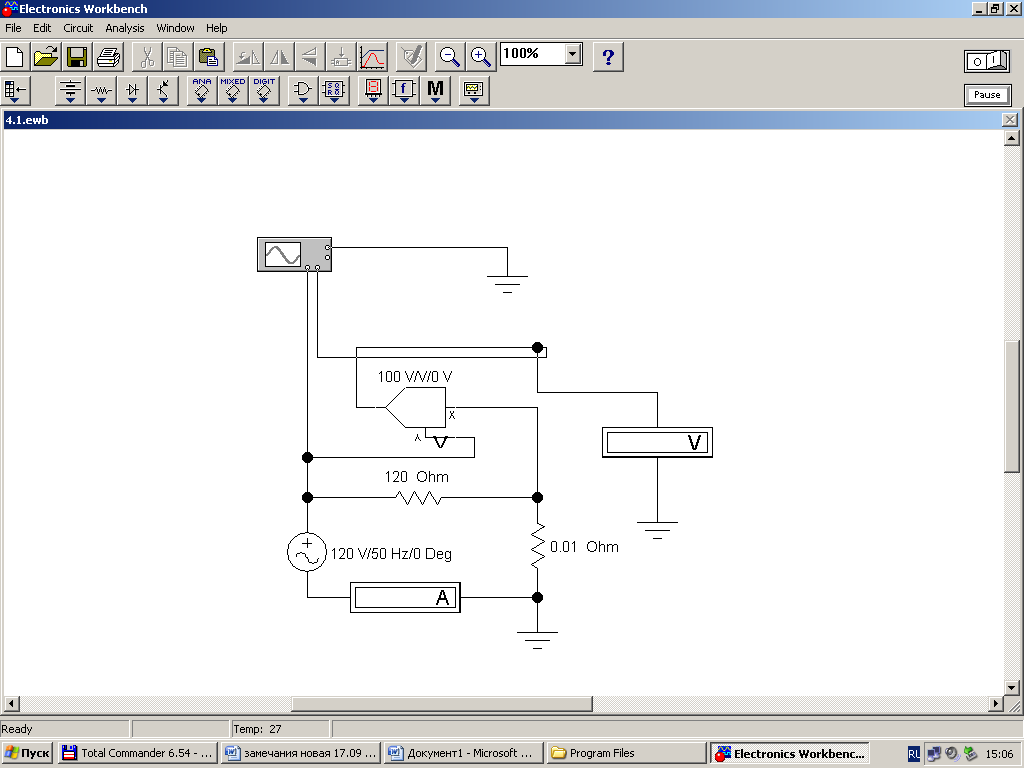The image size is (1024, 768).
Task: Open the Basic components bin
Action: pyautogui.click(x=101, y=91)
